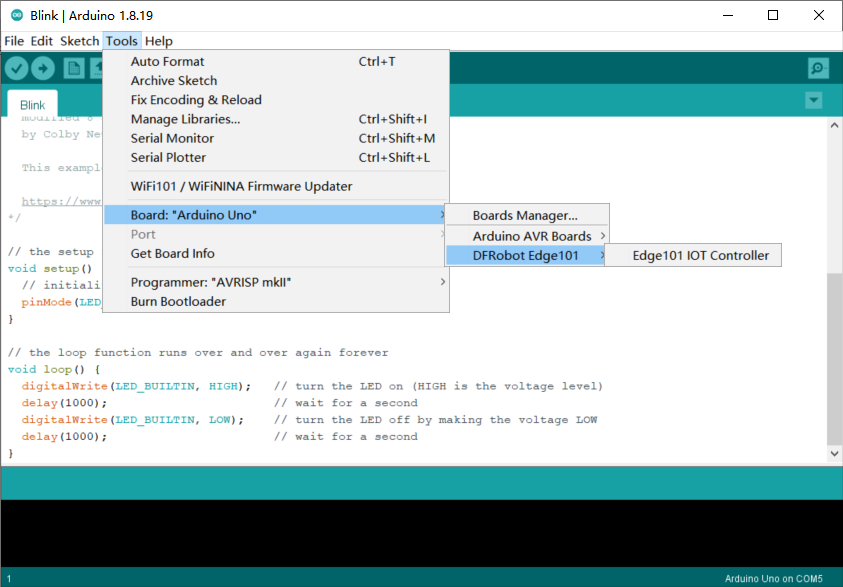The image size is (843, 587).
Task: Choose Fix Encoding & Reload
Action: pyautogui.click(x=276, y=100)
